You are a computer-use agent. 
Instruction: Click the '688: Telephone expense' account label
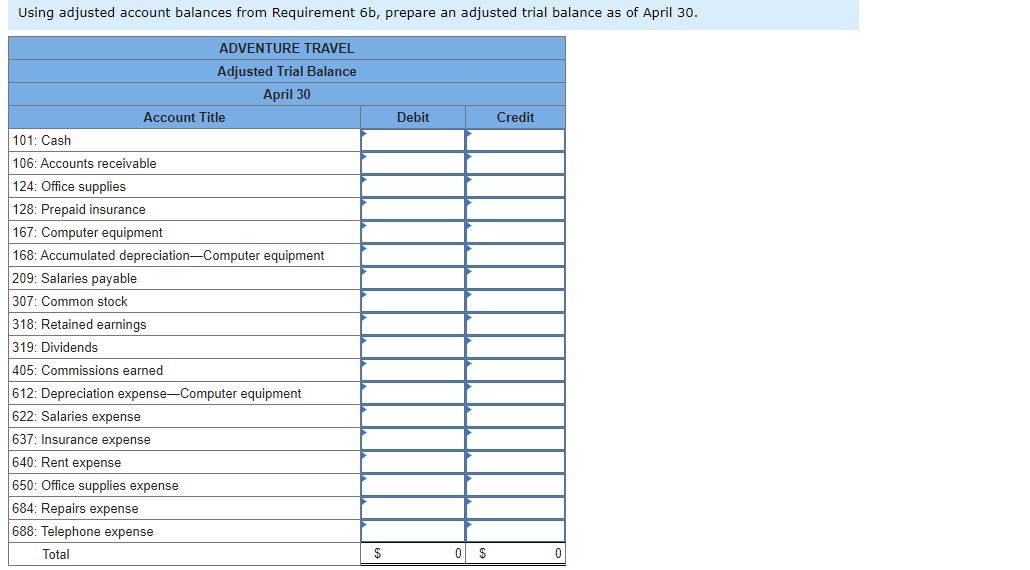coord(83,531)
